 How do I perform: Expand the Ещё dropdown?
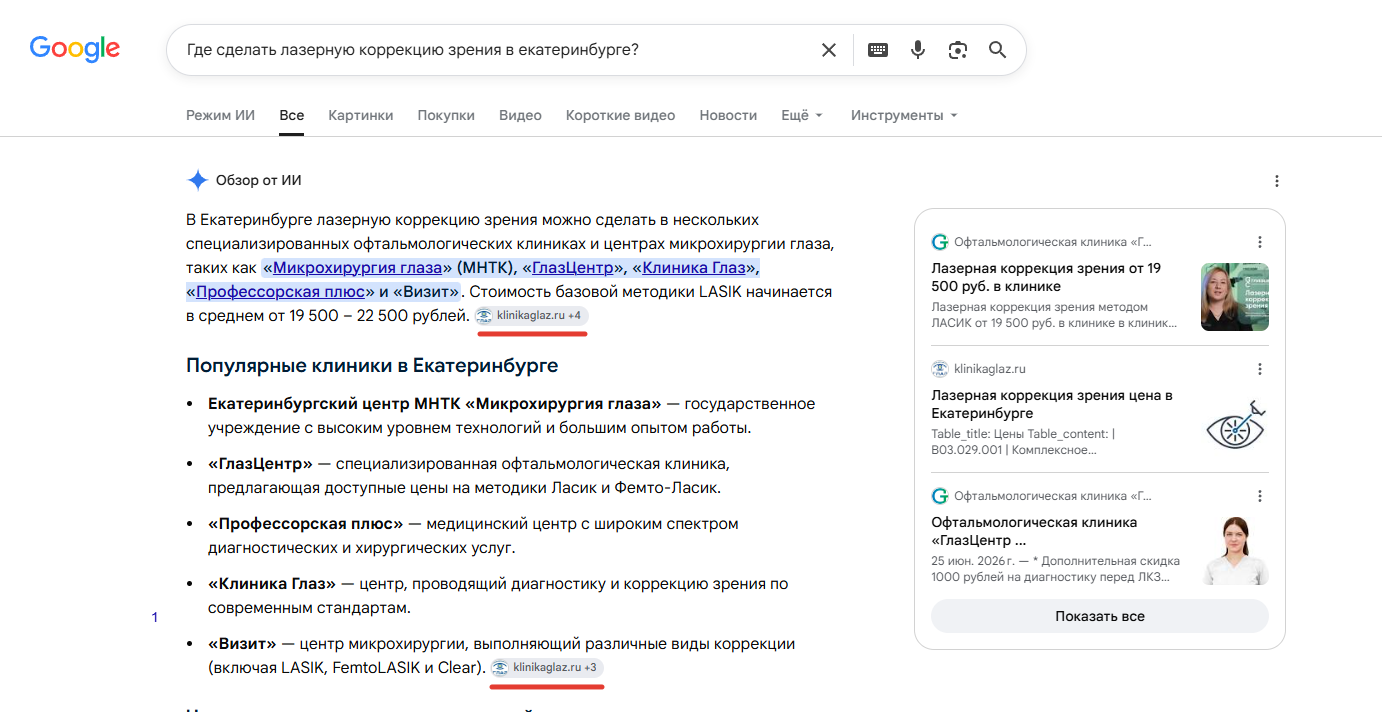pyautogui.click(x=802, y=115)
